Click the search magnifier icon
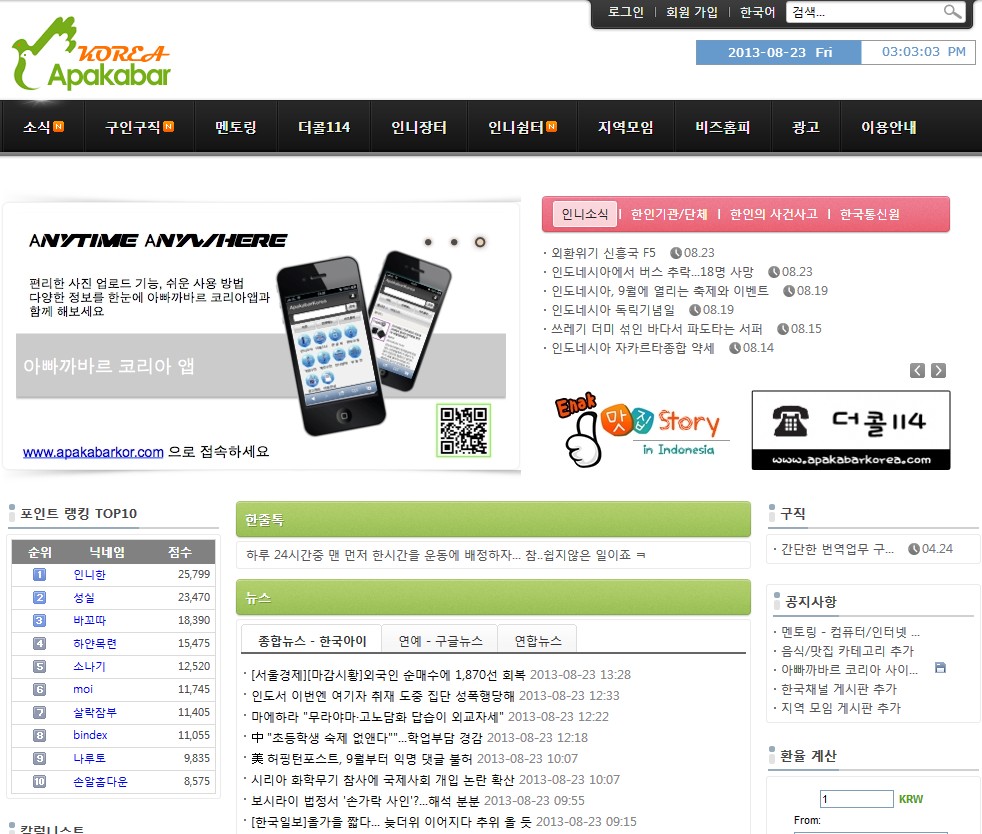The width and height of the screenshot is (982, 834). point(952,11)
